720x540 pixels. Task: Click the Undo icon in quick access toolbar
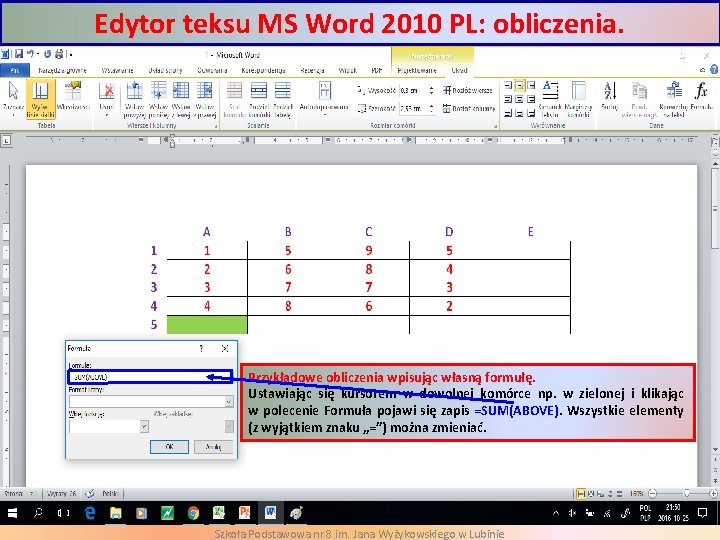click(30, 54)
